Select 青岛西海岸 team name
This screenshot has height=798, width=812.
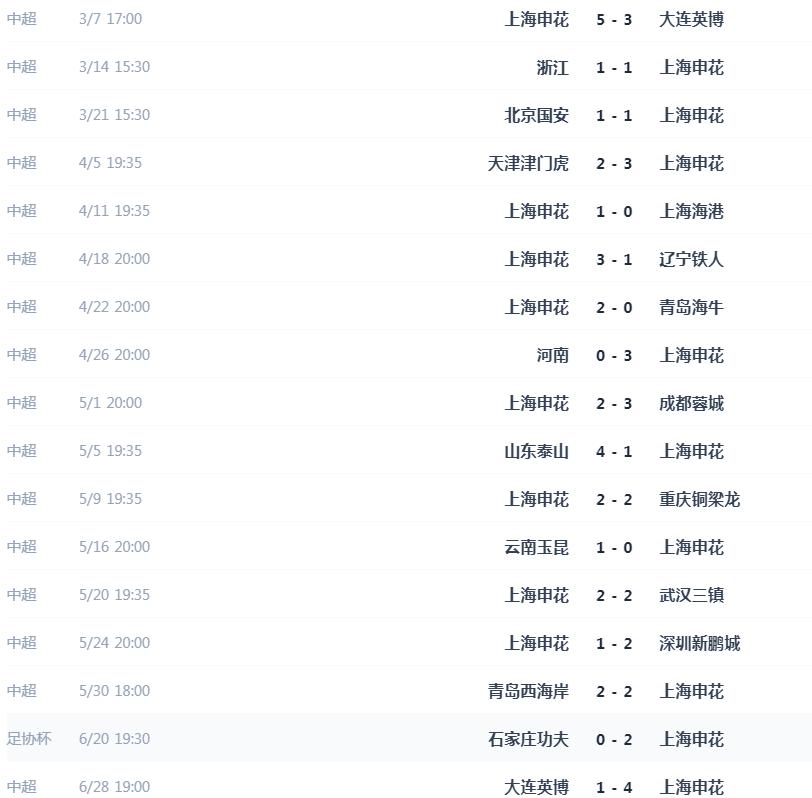coord(528,691)
